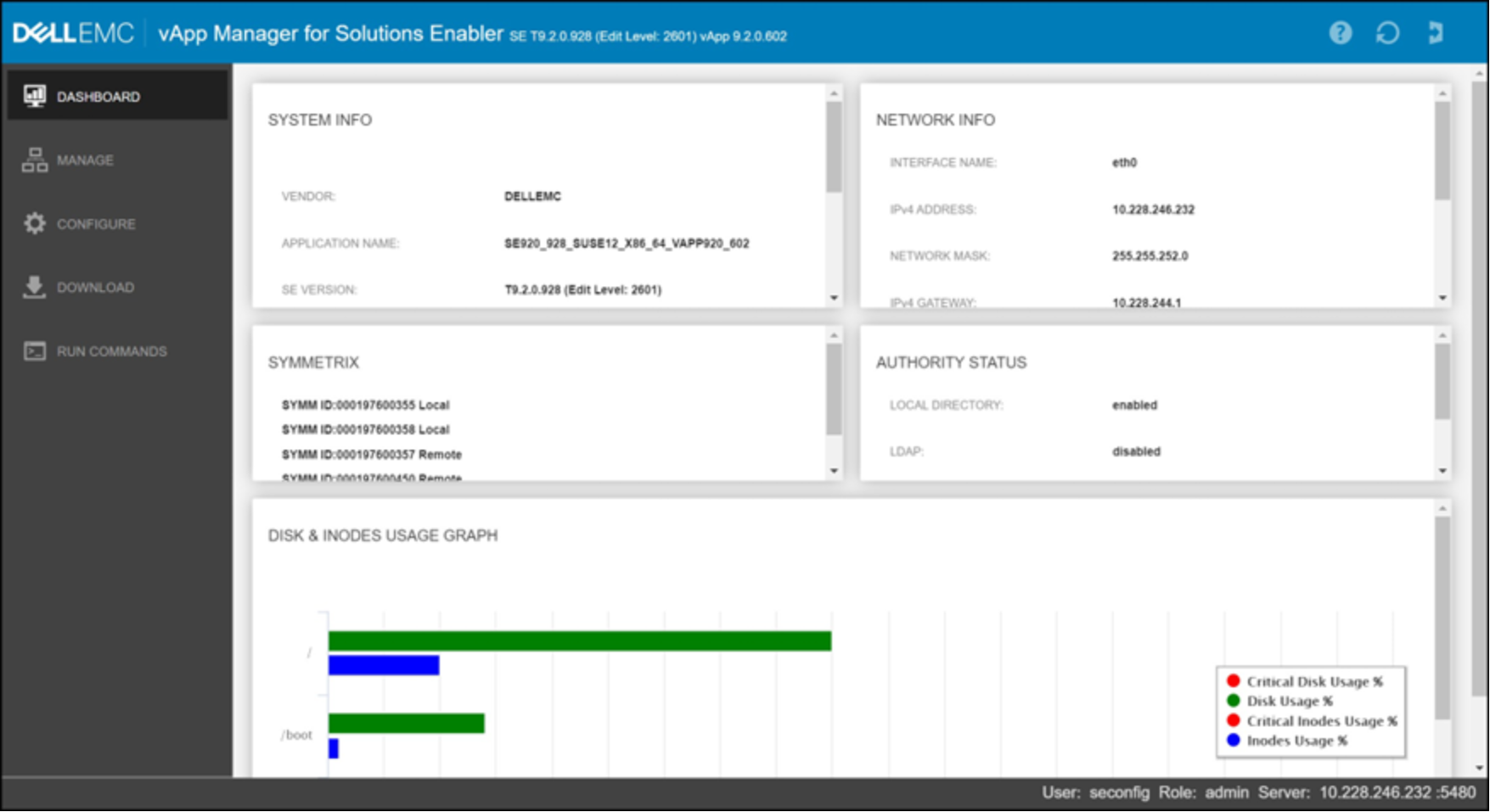Select DOWNLOAD in the sidebar
Screen dimensions: 1490x812
tap(118, 287)
